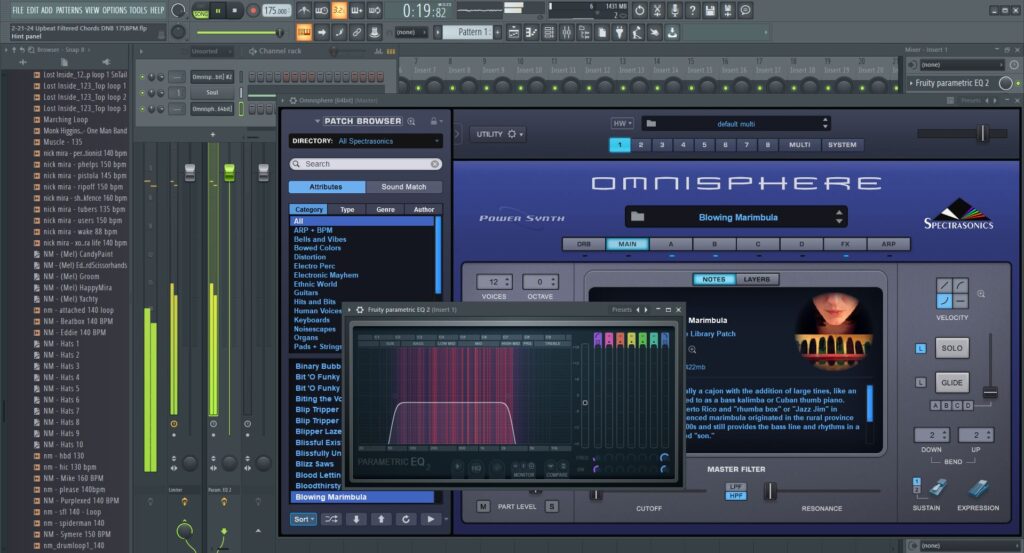Screen dimensions: 1024x553
Task: Go to next patch with down arrow
Action: (357, 519)
